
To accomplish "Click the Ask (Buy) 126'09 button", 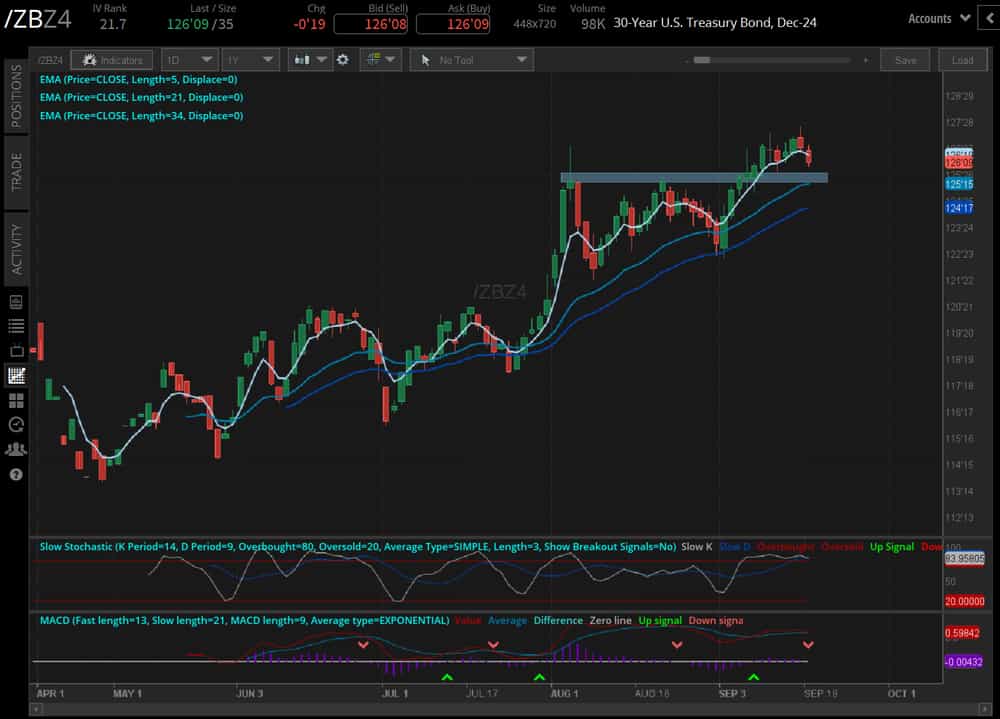I will pos(453,24).
